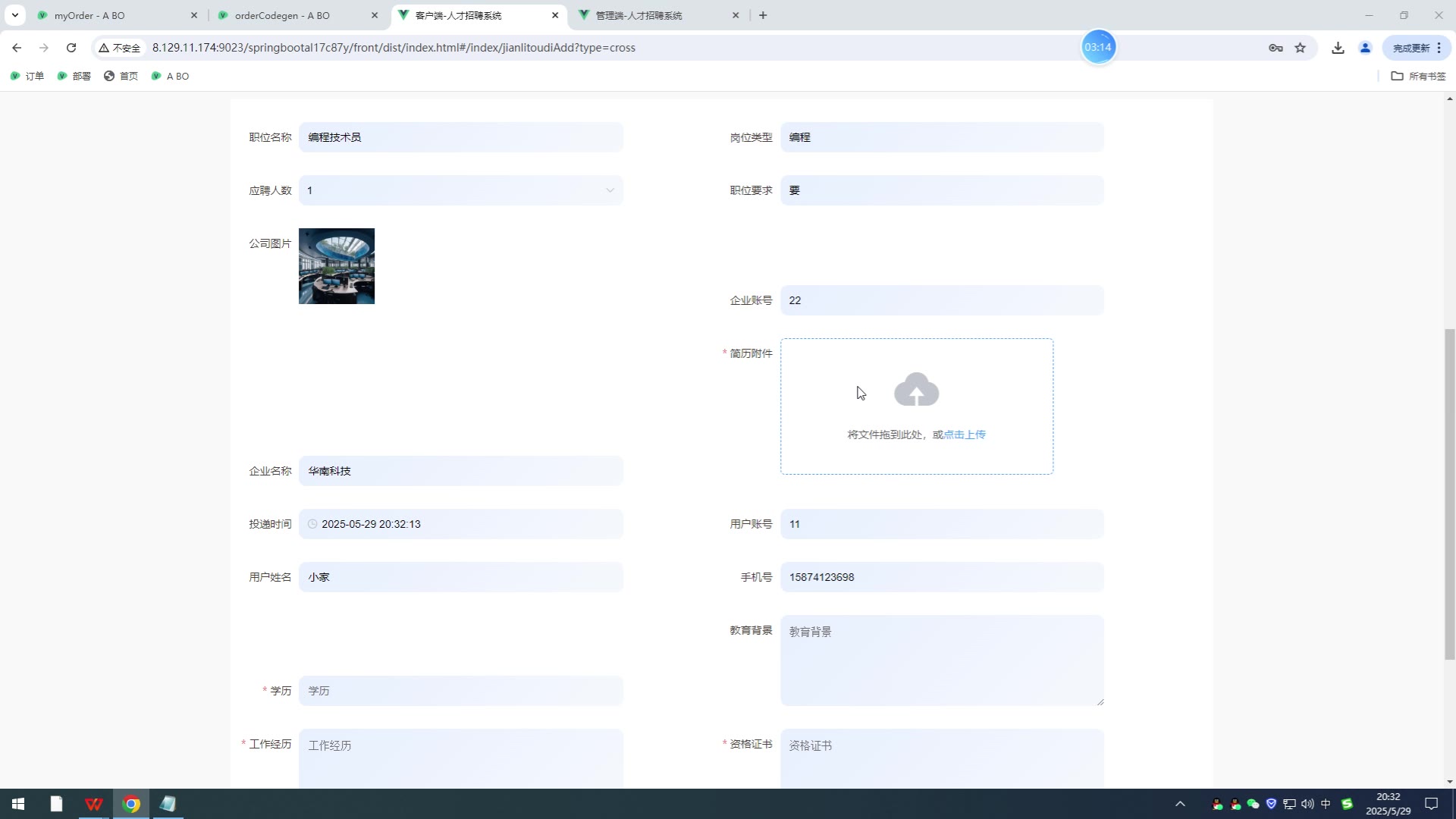The height and width of the screenshot is (819, 1456).
Task: Click the 公司图片 office thumbnail
Action: point(337,266)
